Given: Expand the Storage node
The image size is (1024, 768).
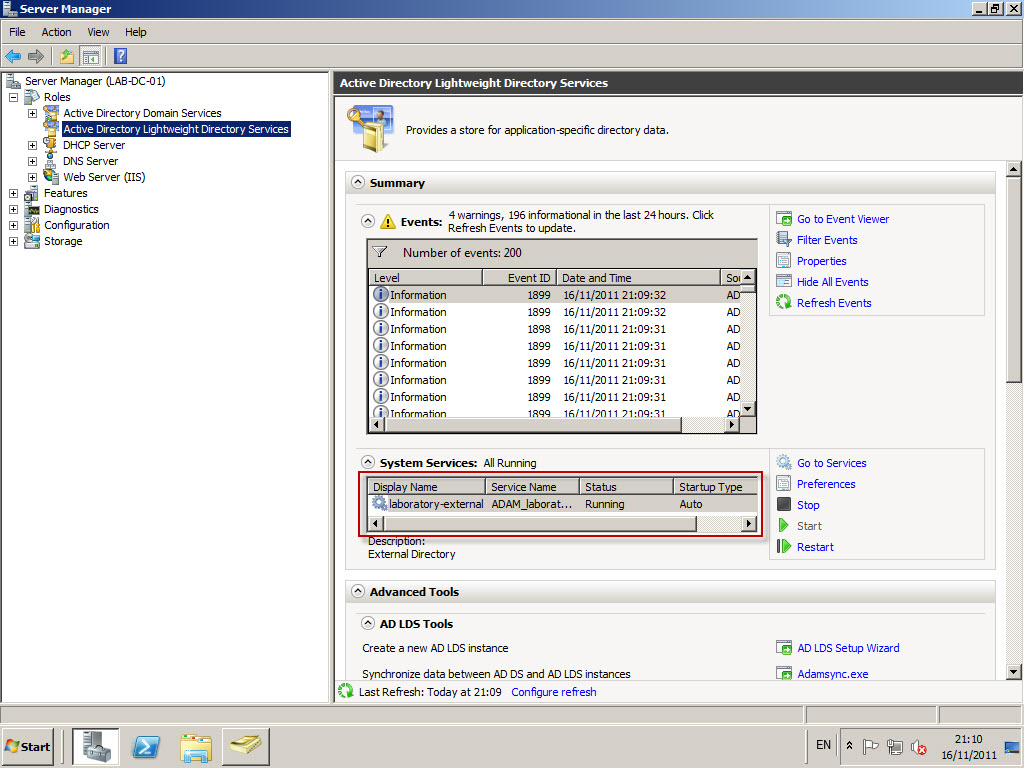Looking at the screenshot, I should pos(13,242).
